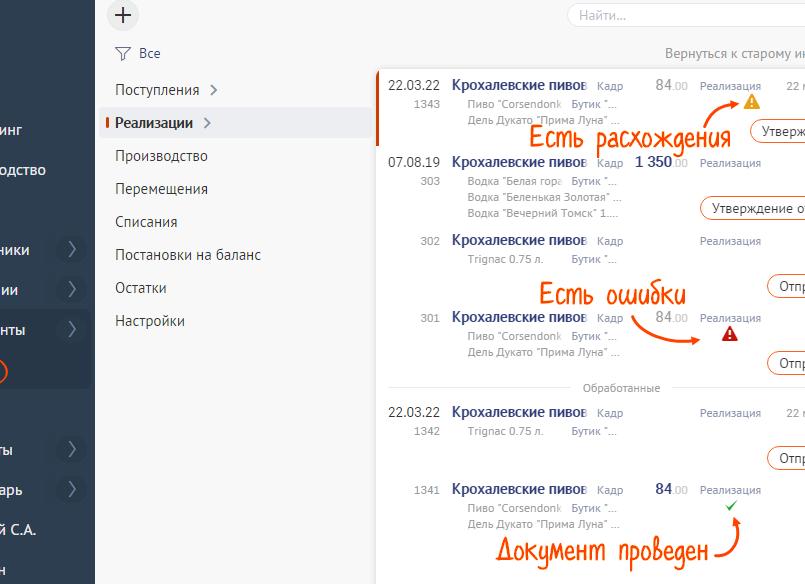This screenshot has height=584, width=805.
Task: Expand the dark sidebar chevron beside 'арь'
Action: click(x=72, y=490)
